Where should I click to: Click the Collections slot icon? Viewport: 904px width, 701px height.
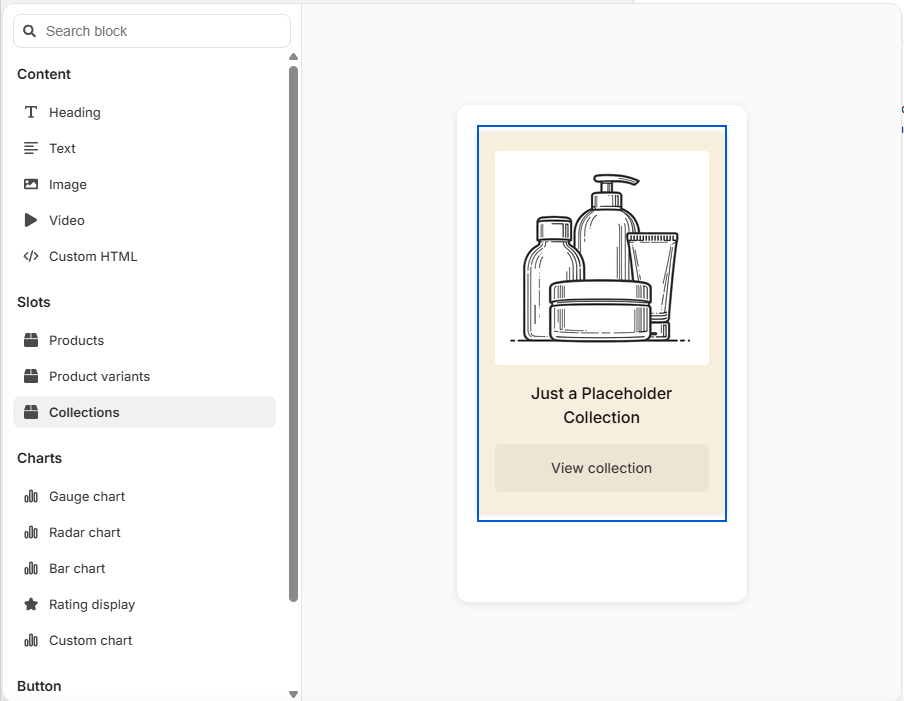(31, 412)
